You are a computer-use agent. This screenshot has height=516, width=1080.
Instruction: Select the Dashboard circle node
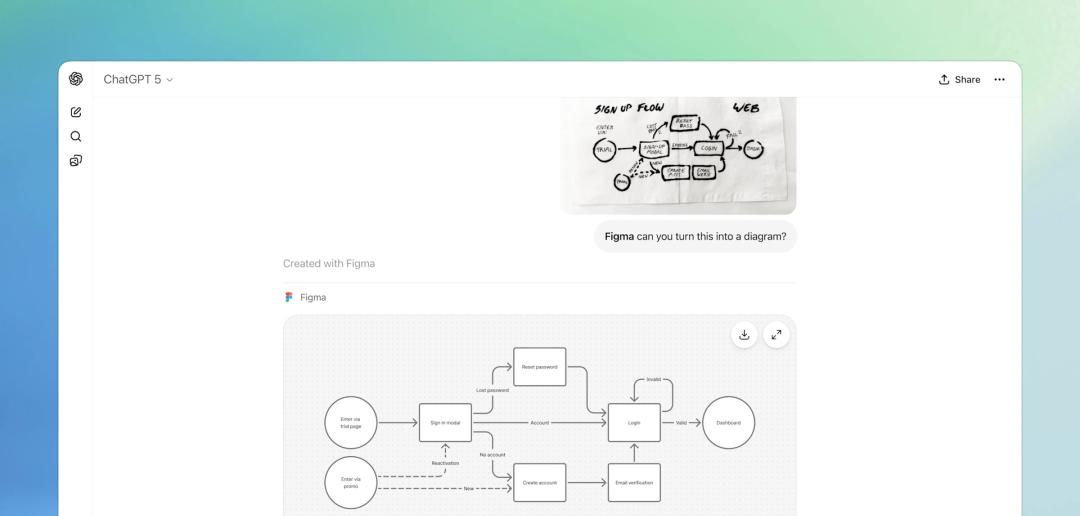(729, 423)
